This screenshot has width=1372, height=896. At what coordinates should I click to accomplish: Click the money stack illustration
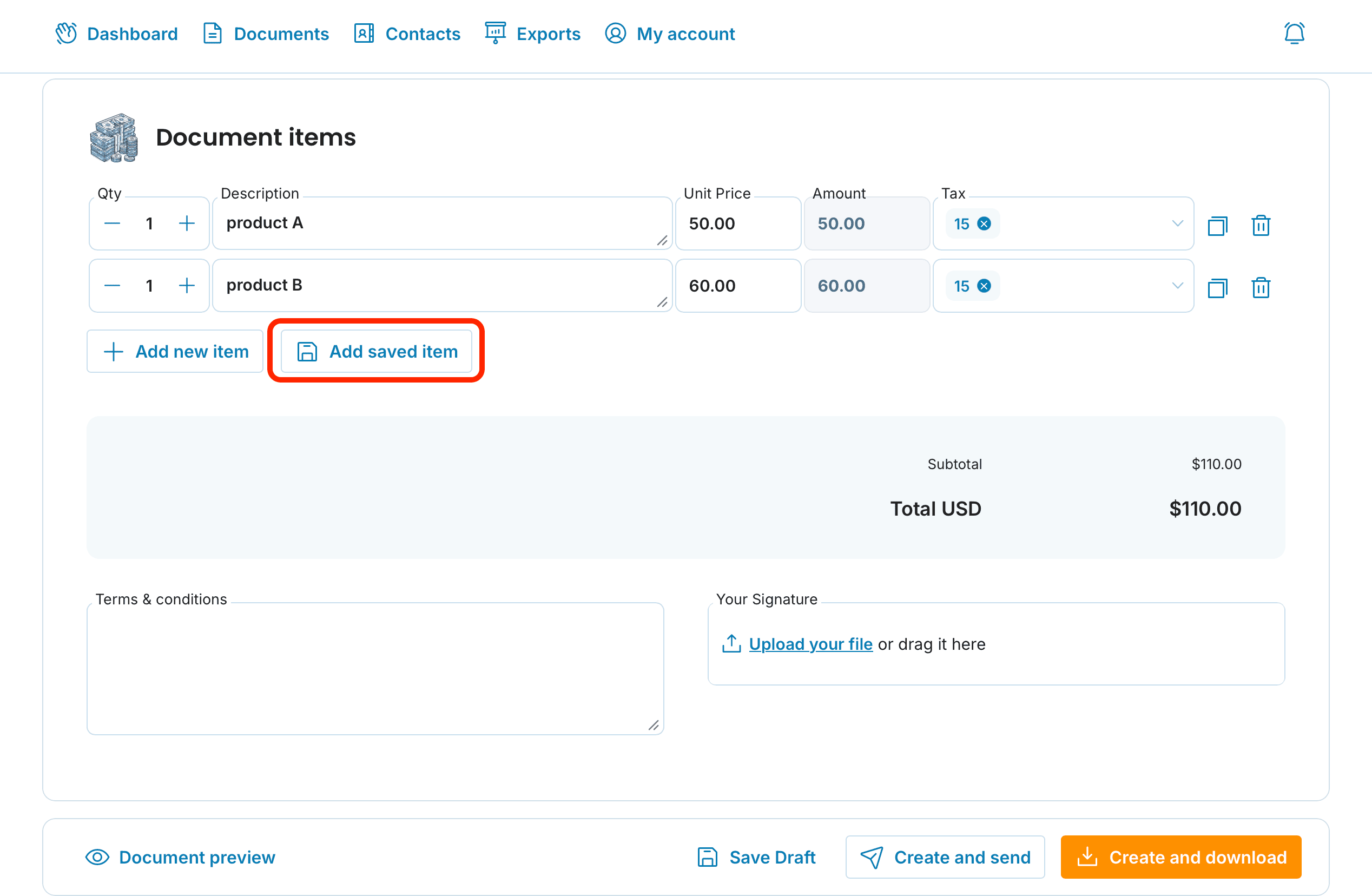pos(114,137)
